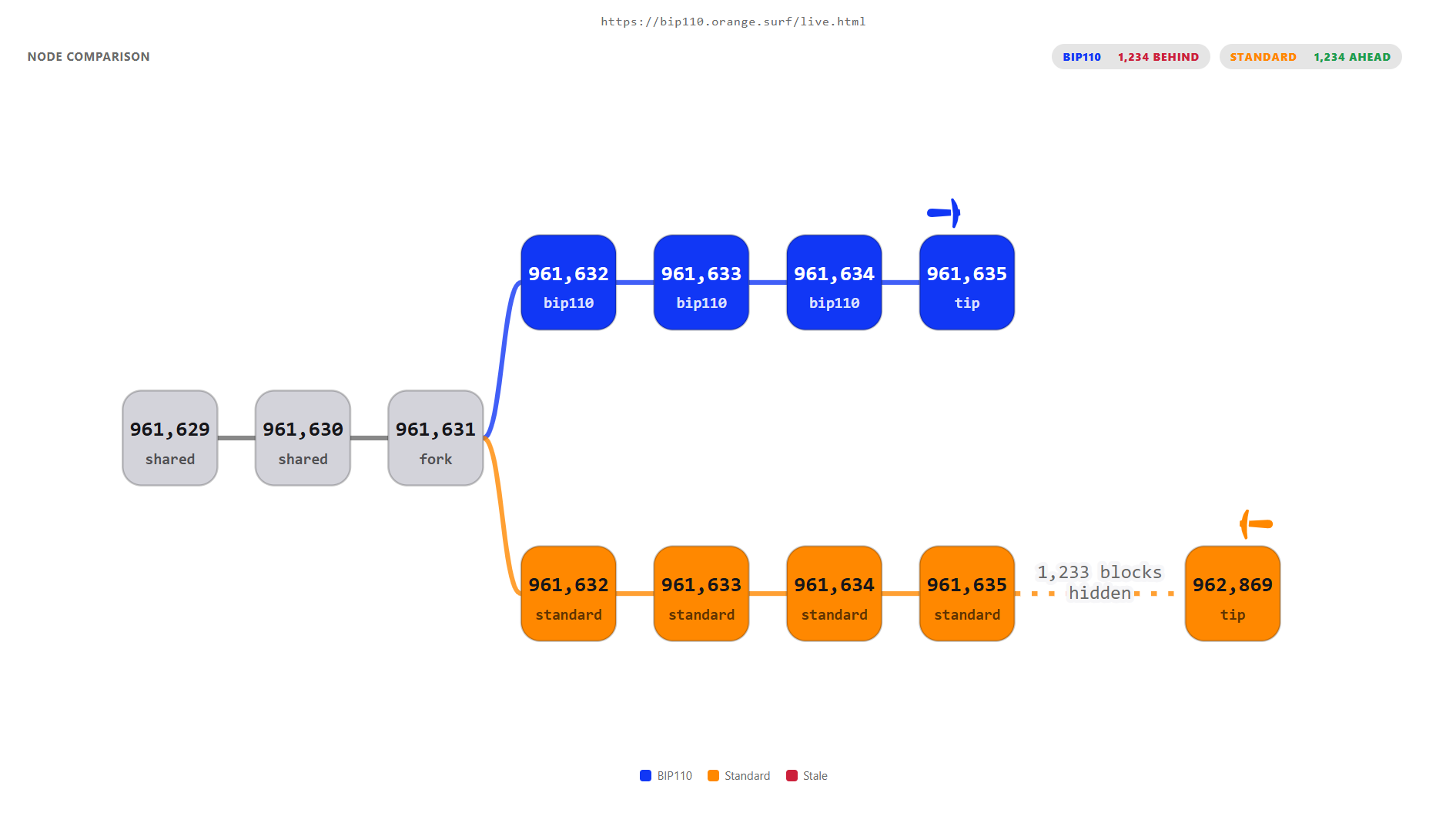The height and width of the screenshot is (826, 1456).
Task: Open the bip110.orange.surf live URL
Action: click(x=733, y=22)
